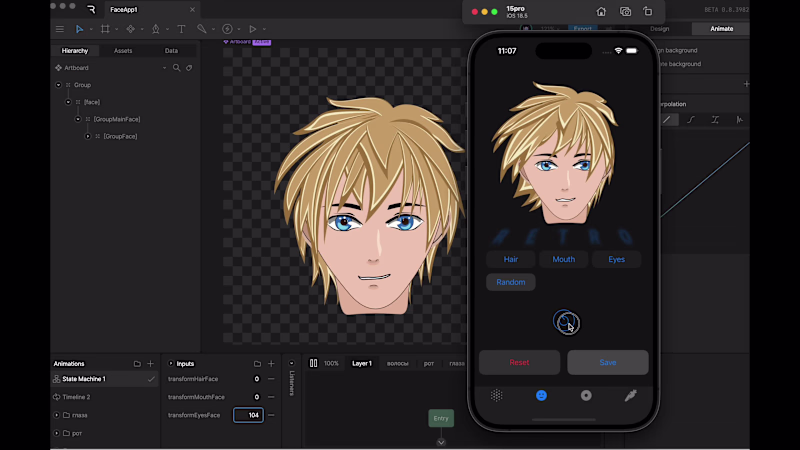This screenshot has width=800, height=450.
Task: Select the Layer 1 state machine tab
Action: 362,363
